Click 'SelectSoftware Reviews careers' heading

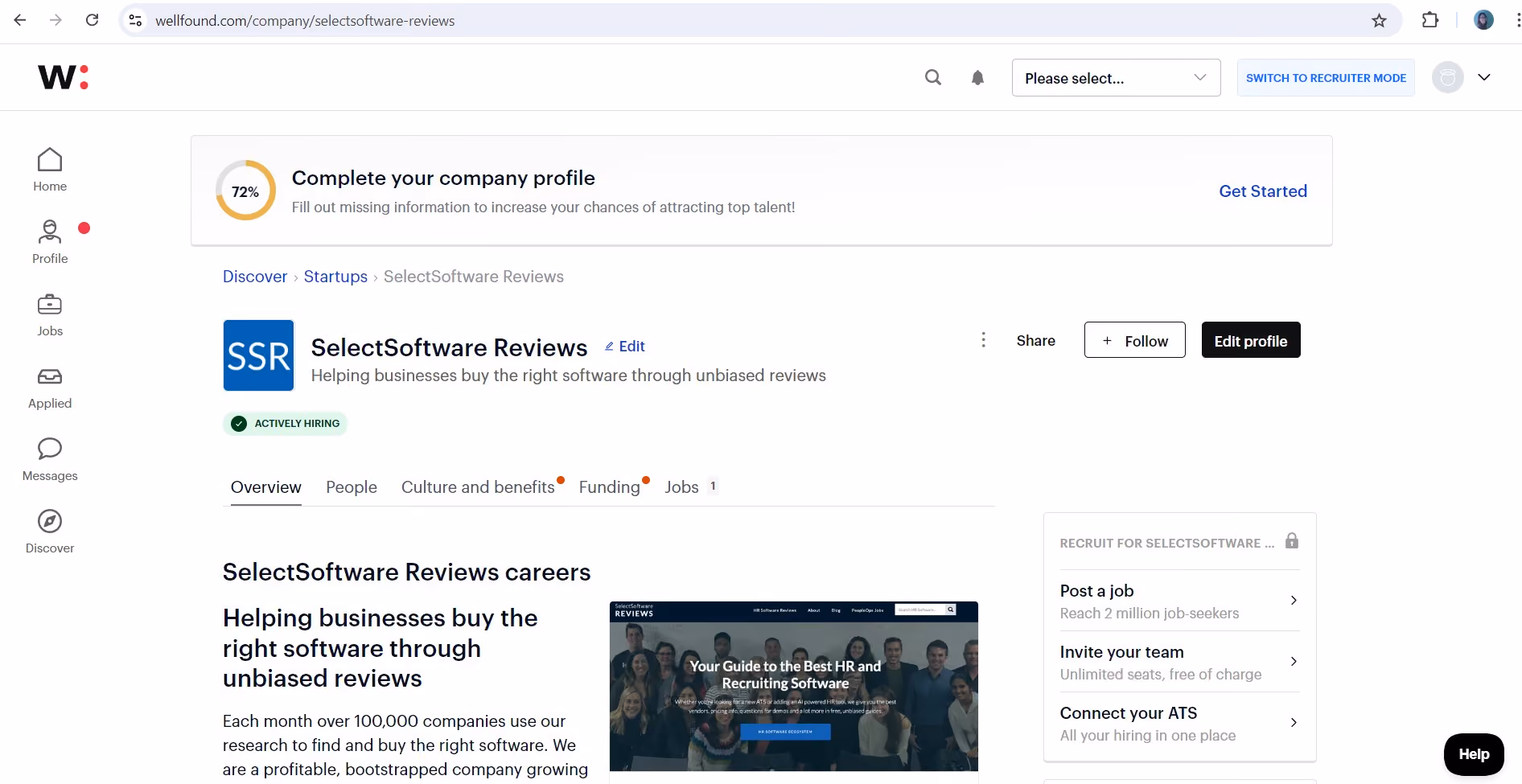click(x=407, y=573)
